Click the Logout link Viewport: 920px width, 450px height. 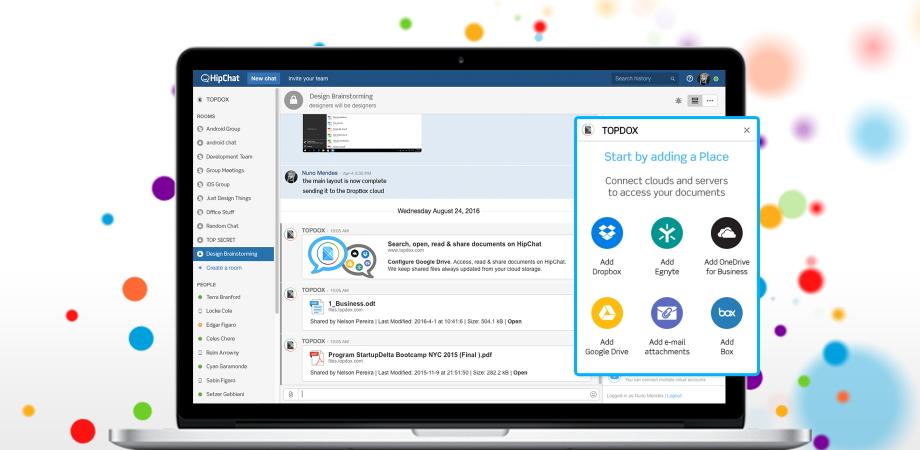[x=674, y=396]
